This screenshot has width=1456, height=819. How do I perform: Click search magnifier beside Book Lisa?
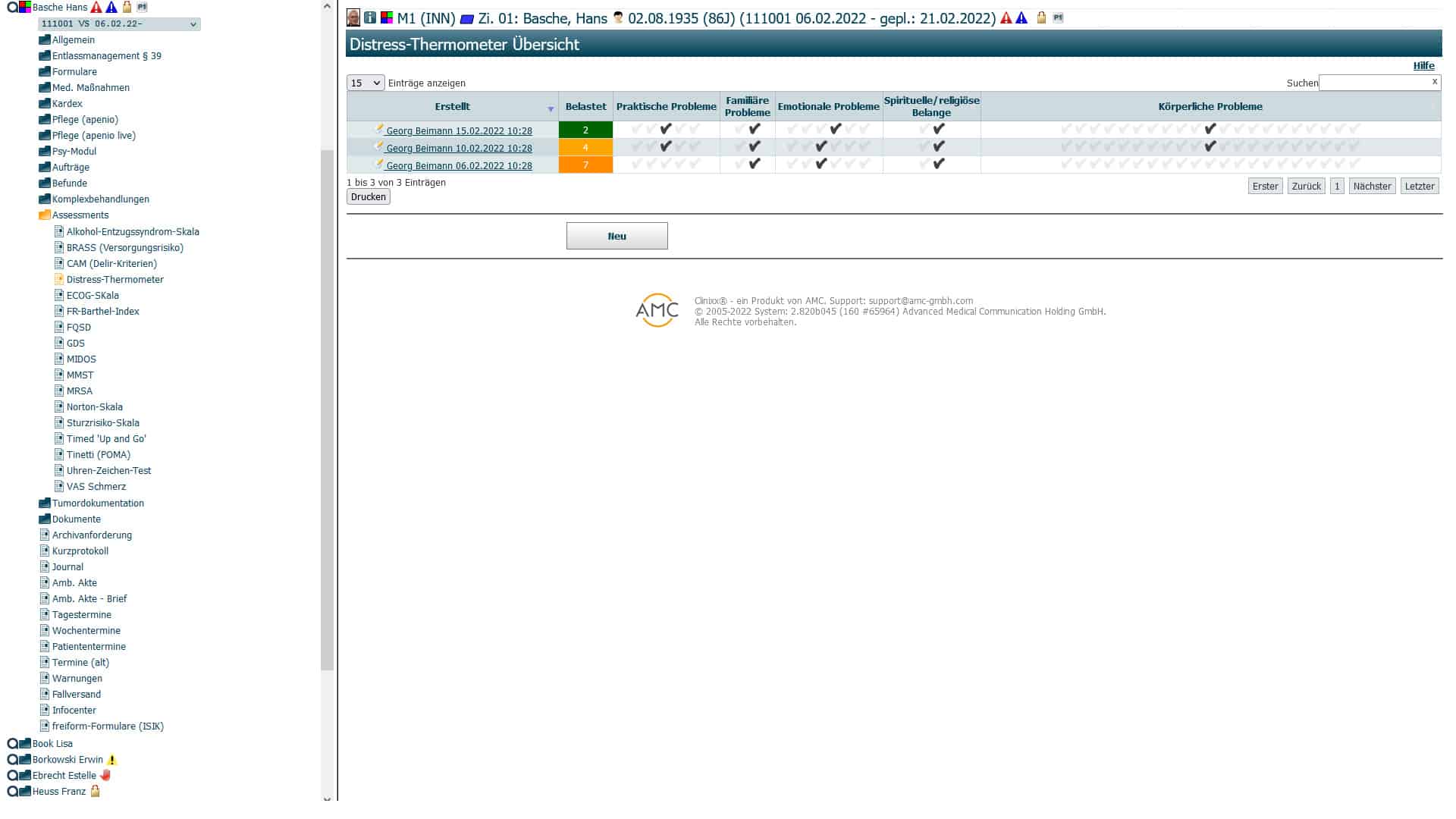pos(12,743)
